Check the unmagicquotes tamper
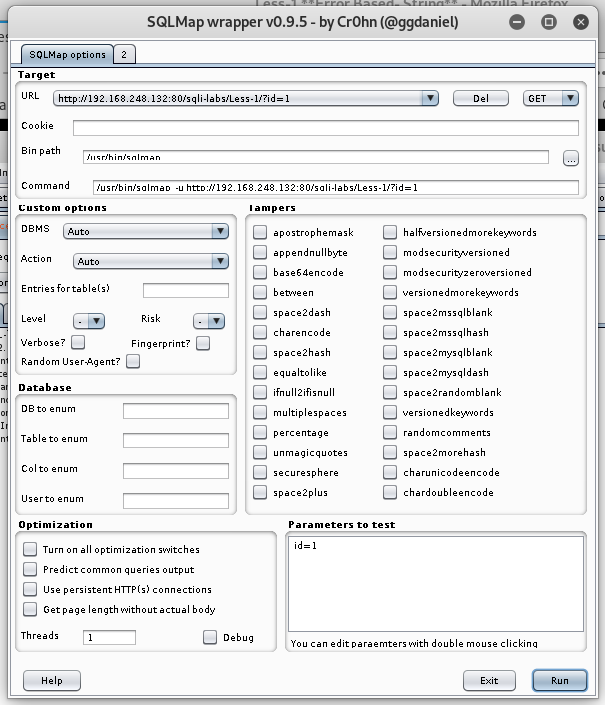 point(260,452)
